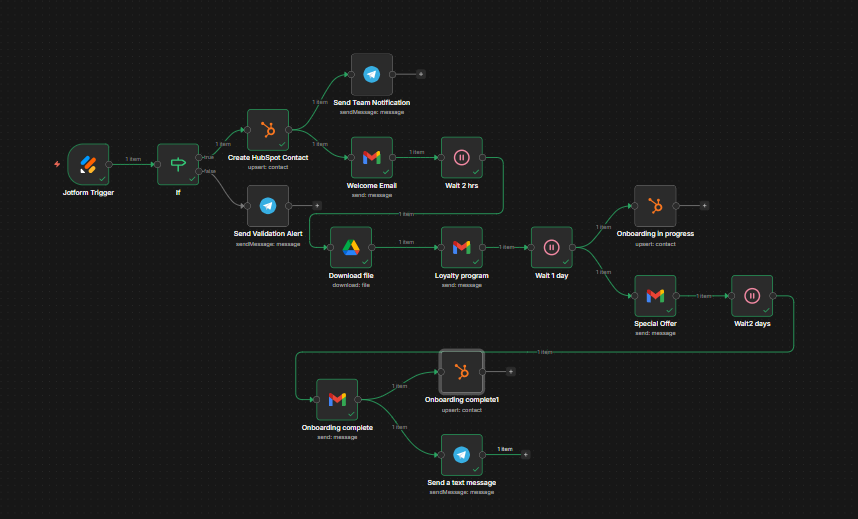Screen dimensions: 858x519
Task: Open the Wait 1 day node
Action: coord(552,247)
